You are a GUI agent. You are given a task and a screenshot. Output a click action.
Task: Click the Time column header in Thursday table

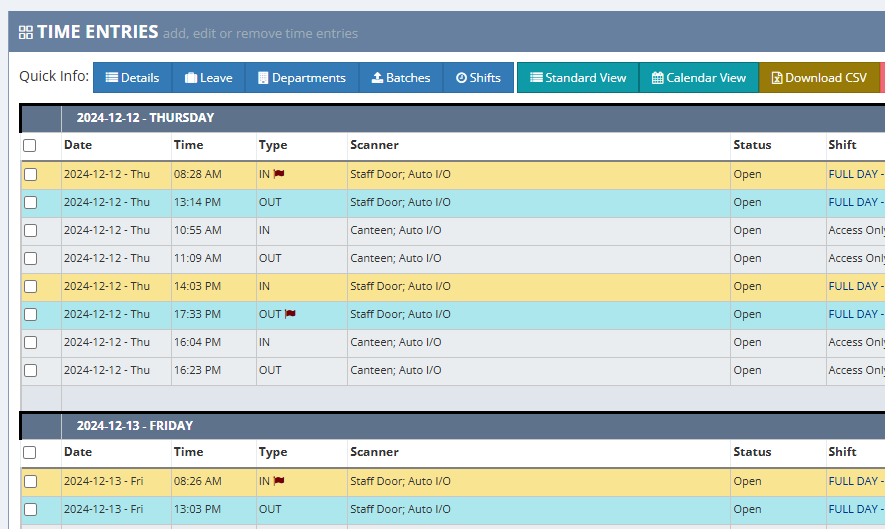click(188, 145)
